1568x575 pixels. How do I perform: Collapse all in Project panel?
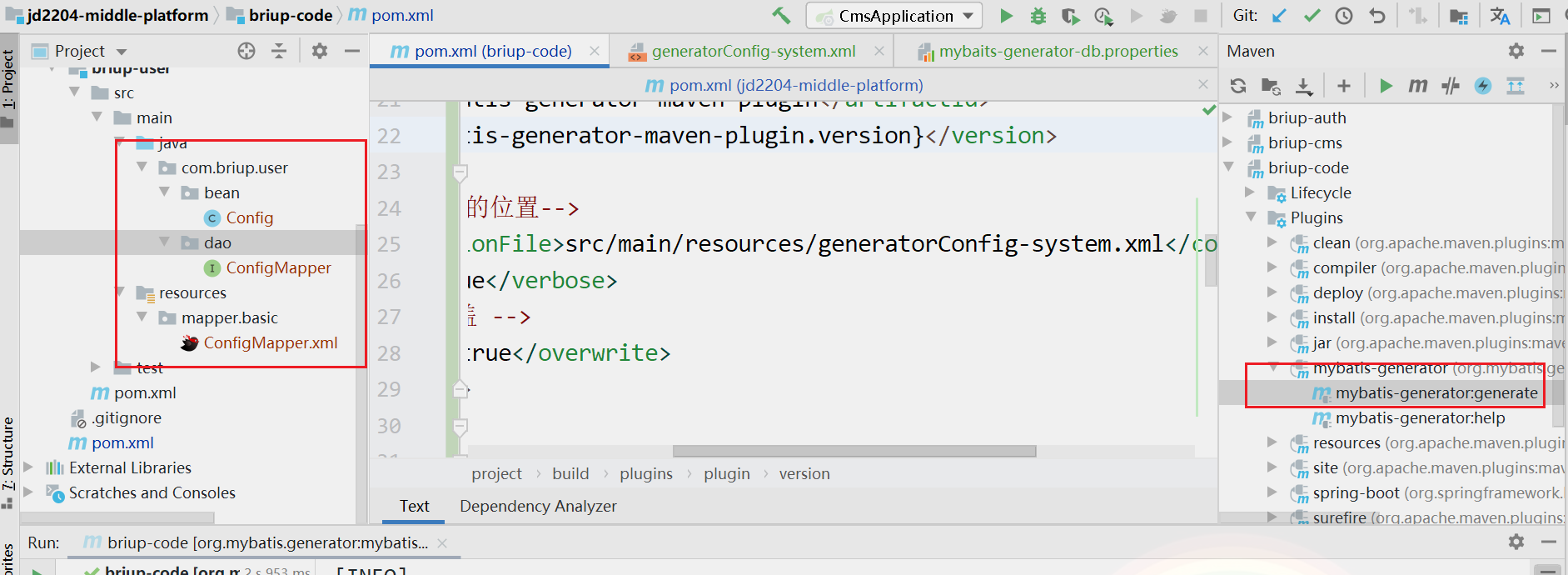pos(279,51)
